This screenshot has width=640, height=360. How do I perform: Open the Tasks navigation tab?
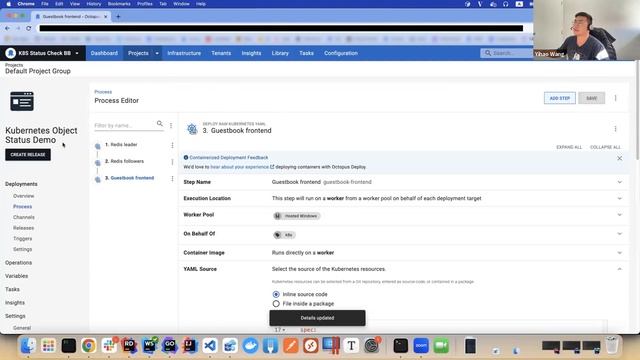coord(307,53)
